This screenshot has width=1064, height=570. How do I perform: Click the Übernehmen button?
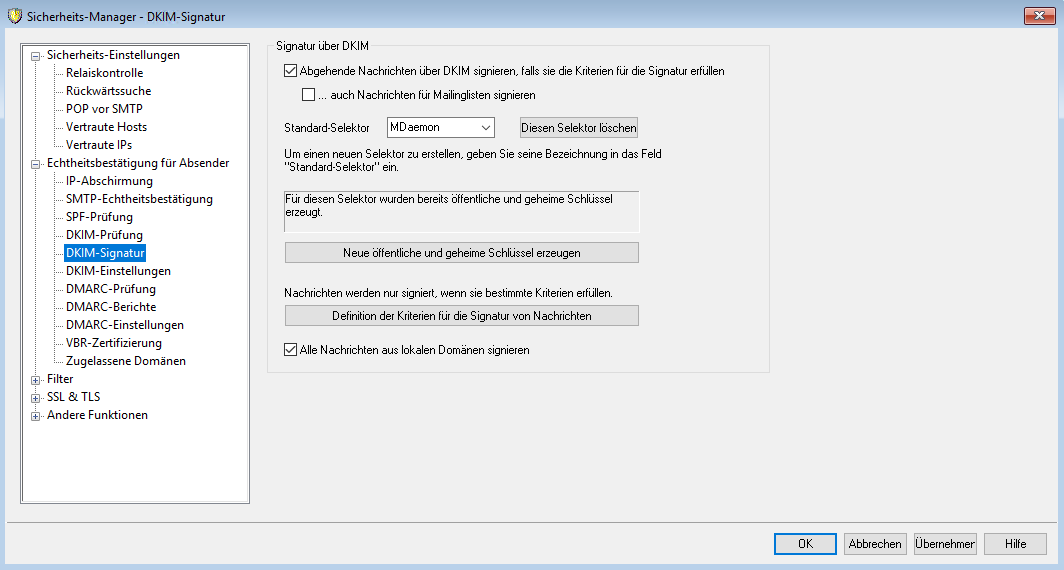(x=944, y=544)
